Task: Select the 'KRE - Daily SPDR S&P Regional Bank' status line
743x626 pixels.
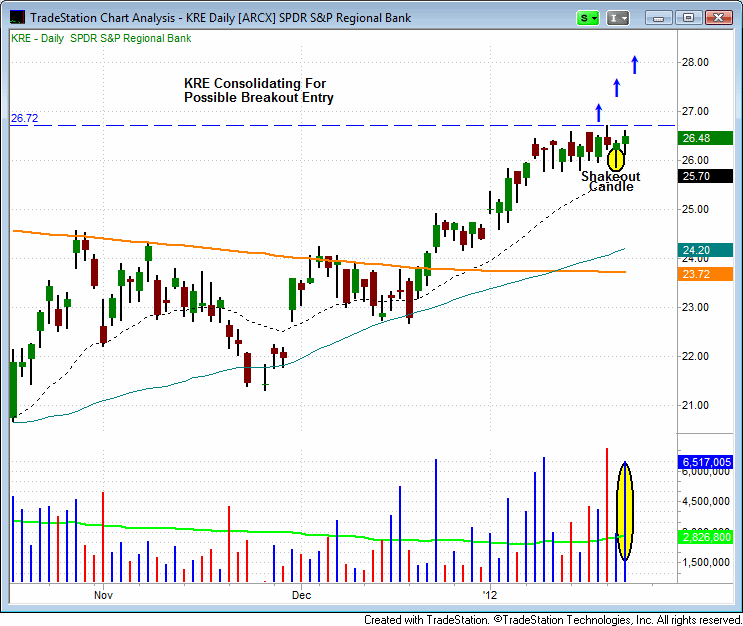Action: coord(101,38)
